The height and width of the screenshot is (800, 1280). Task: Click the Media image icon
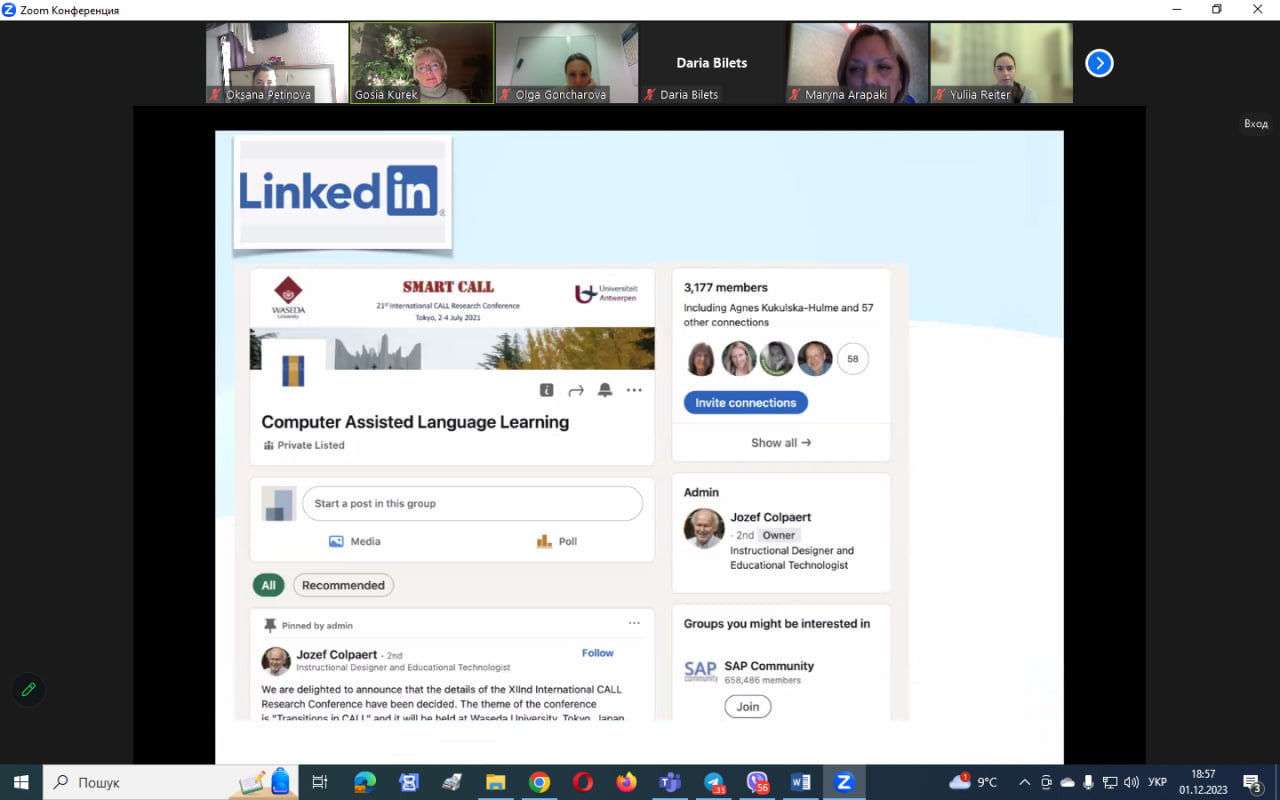[336, 541]
